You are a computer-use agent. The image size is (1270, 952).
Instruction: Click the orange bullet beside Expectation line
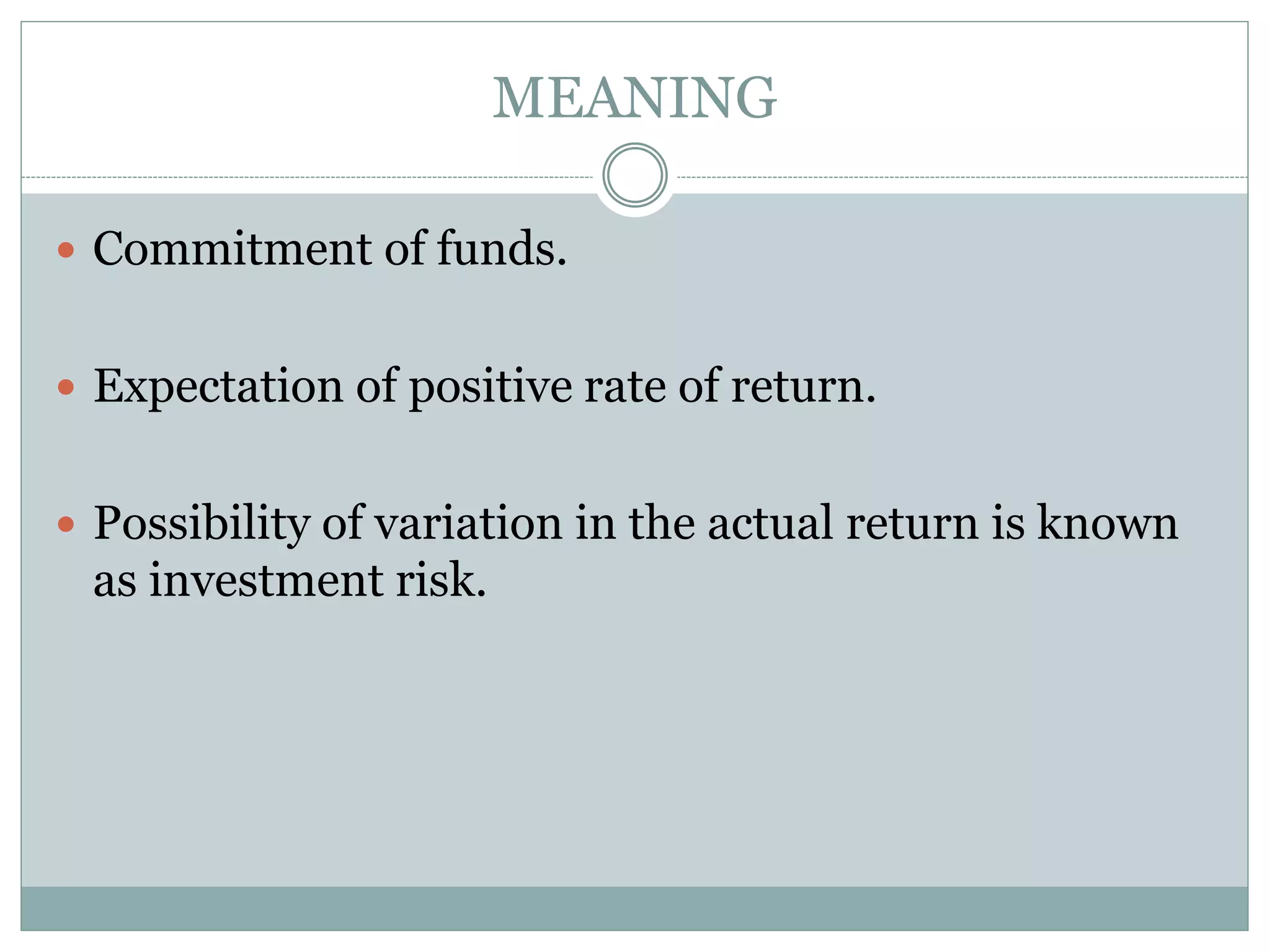tap(66, 388)
